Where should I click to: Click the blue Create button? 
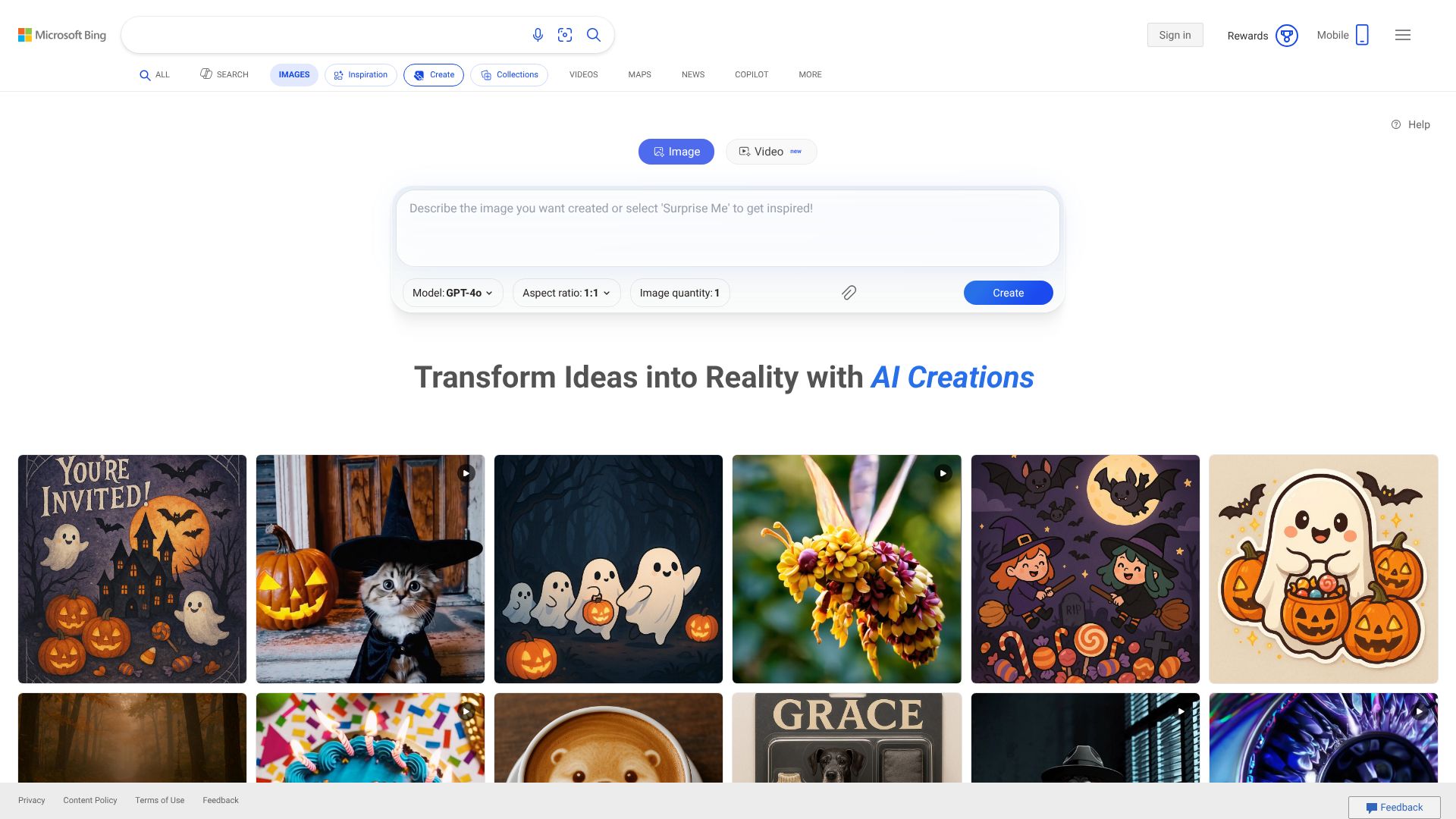[x=1008, y=293]
